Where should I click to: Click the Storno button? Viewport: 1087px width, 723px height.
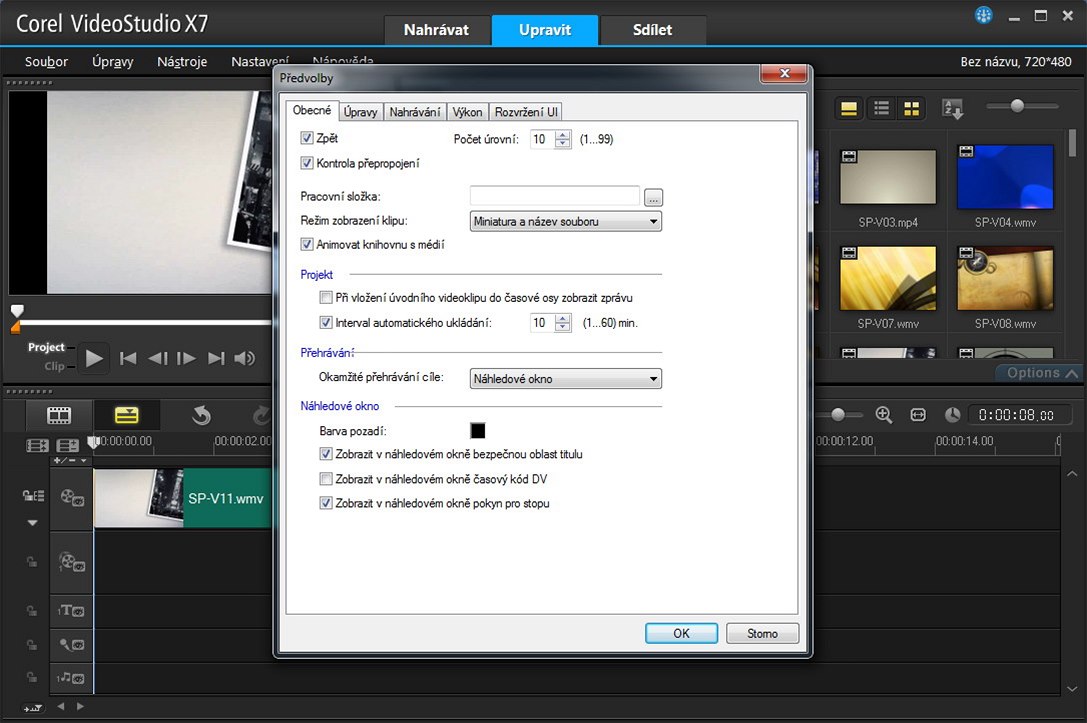pos(762,633)
